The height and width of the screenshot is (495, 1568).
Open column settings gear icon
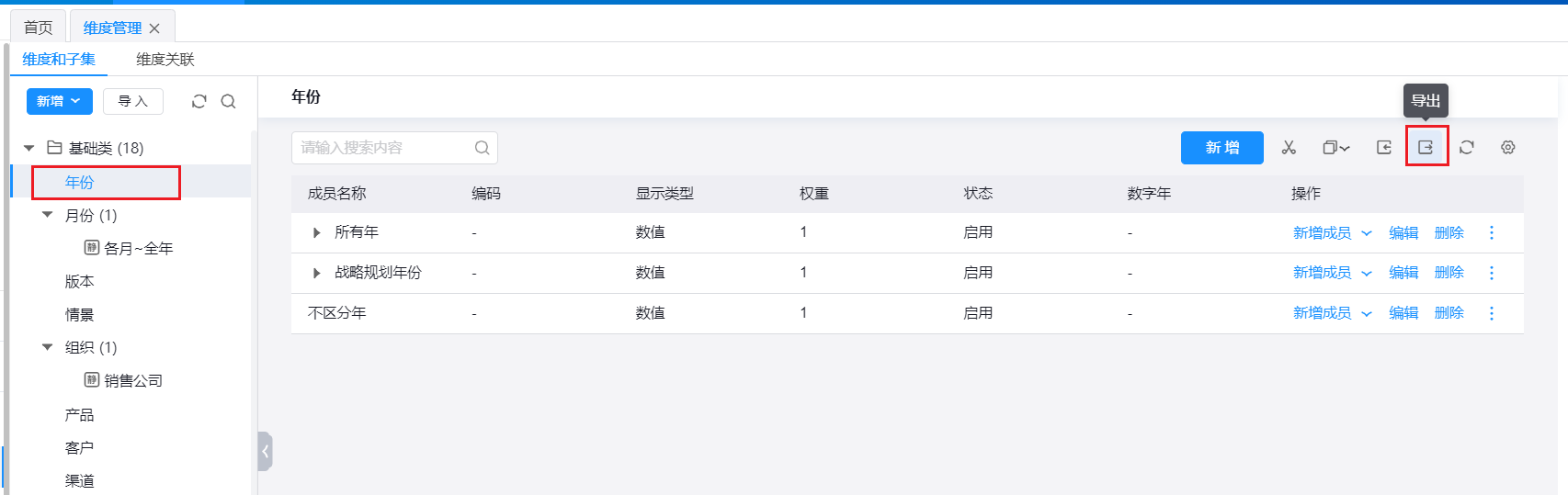click(x=1508, y=148)
